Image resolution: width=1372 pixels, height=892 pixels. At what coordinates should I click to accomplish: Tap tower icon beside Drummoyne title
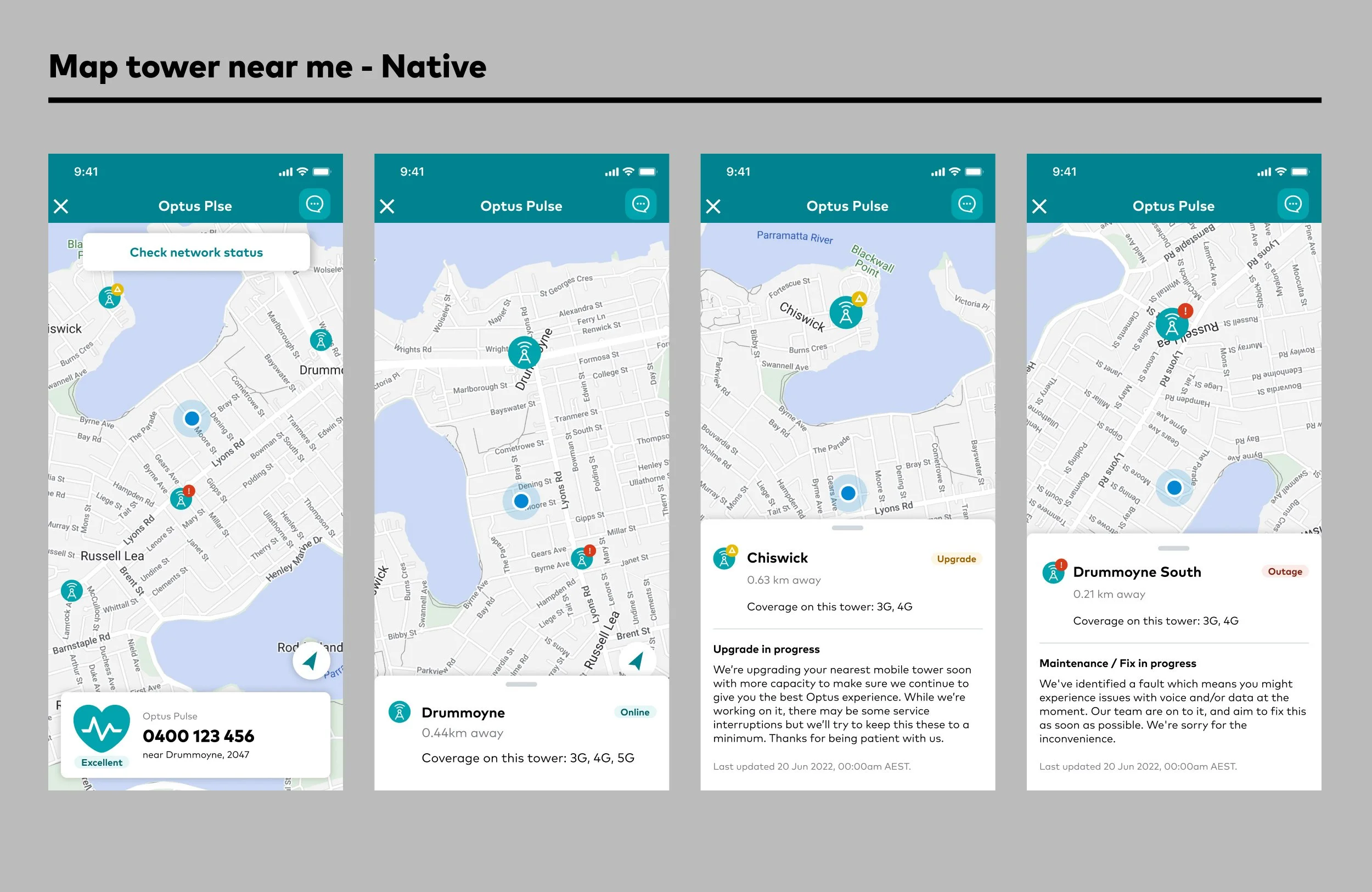pos(400,712)
